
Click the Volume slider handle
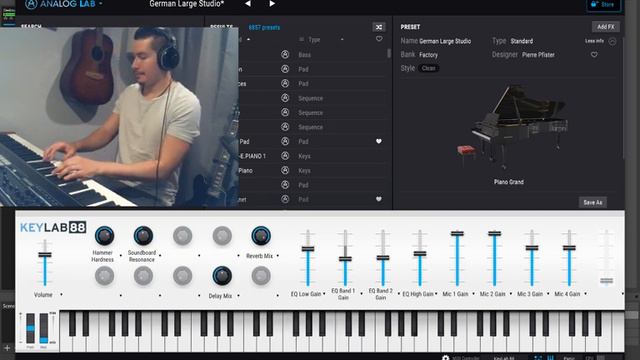coord(45,255)
